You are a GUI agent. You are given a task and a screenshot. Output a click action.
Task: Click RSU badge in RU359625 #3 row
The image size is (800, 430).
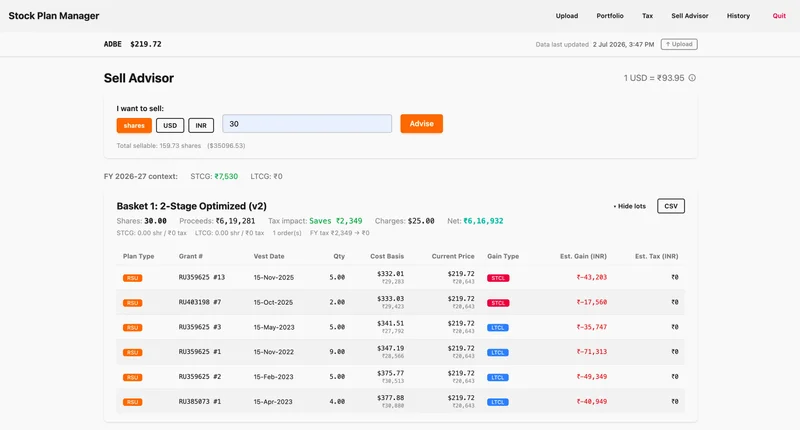tap(132, 327)
